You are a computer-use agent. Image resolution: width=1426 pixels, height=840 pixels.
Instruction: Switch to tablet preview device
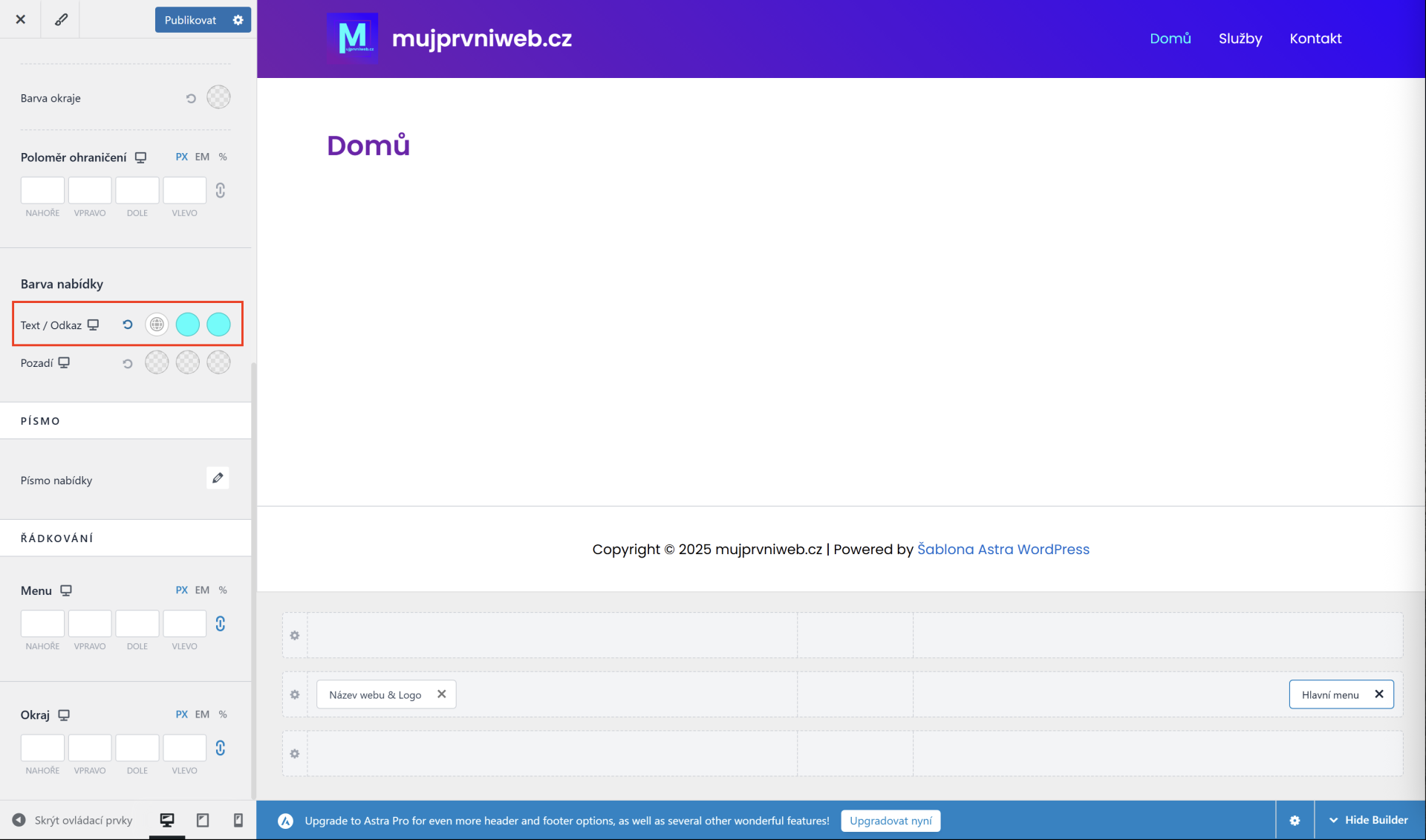(x=203, y=820)
